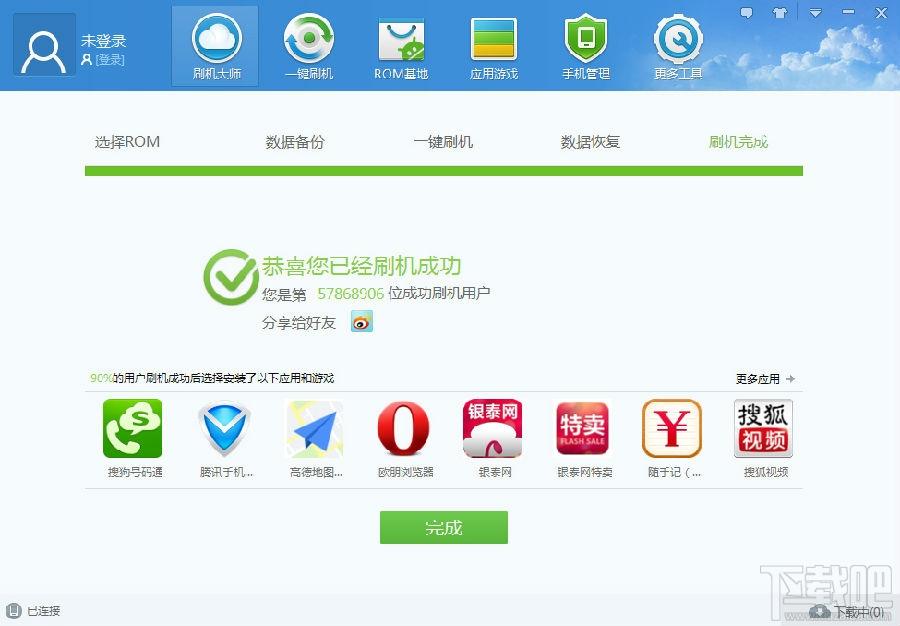The height and width of the screenshot is (626, 900).
Task: Open the title bar dropdown menu arrow
Action: pyautogui.click(x=815, y=12)
